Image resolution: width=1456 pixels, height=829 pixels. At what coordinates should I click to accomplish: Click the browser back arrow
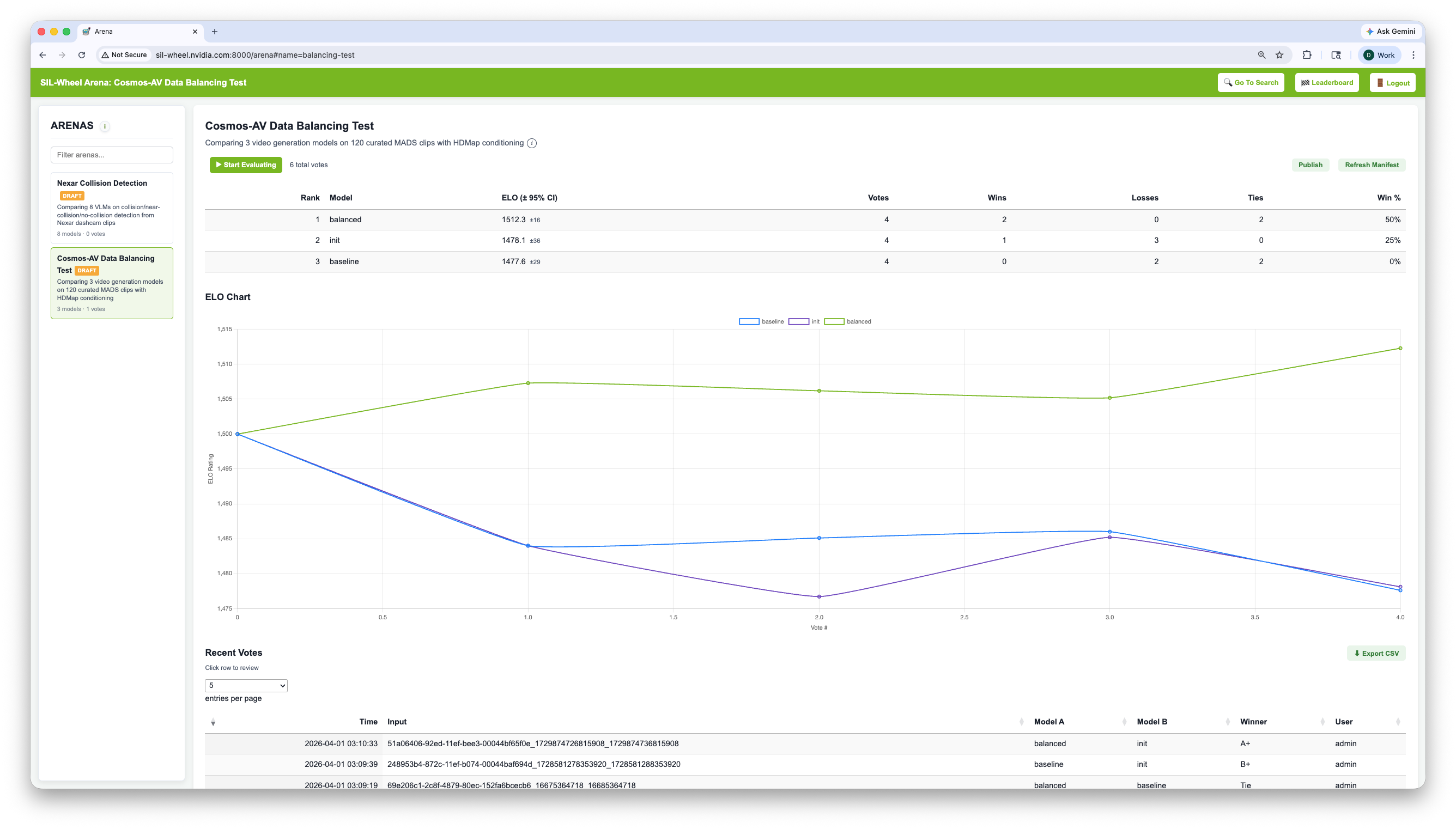click(x=43, y=55)
